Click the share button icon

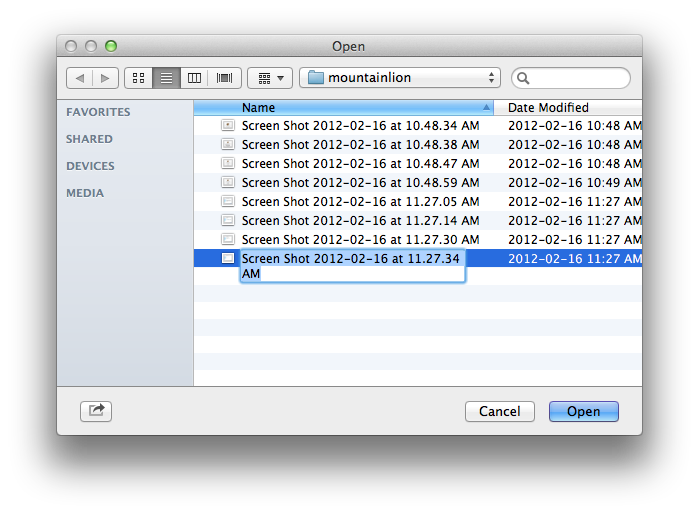pyautogui.click(x=96, y=411)
